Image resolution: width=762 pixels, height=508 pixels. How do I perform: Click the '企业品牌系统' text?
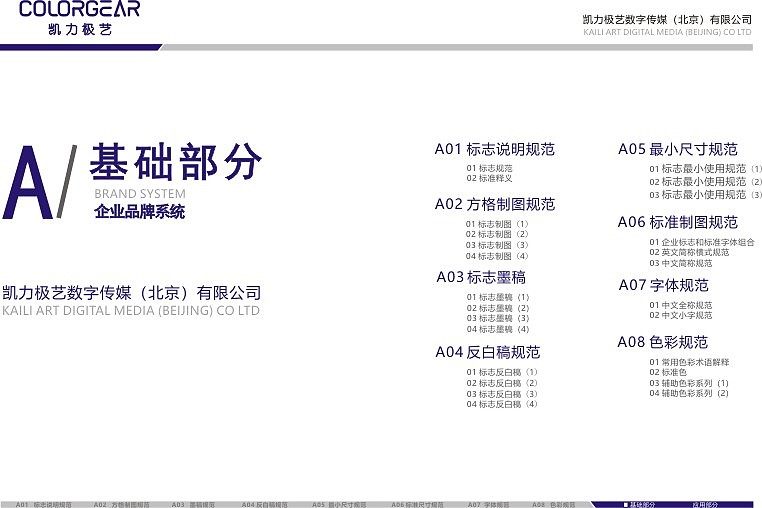click(x=139, y=211)
